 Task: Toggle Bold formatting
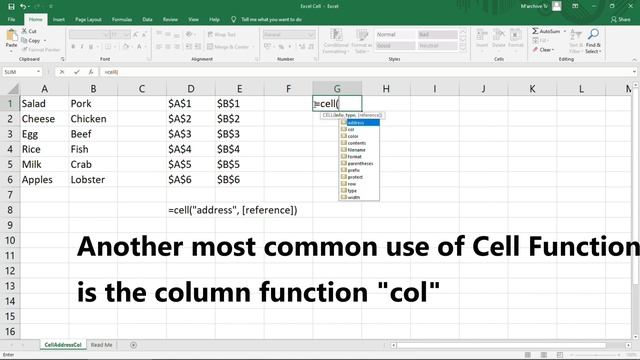tap(73, 47)
